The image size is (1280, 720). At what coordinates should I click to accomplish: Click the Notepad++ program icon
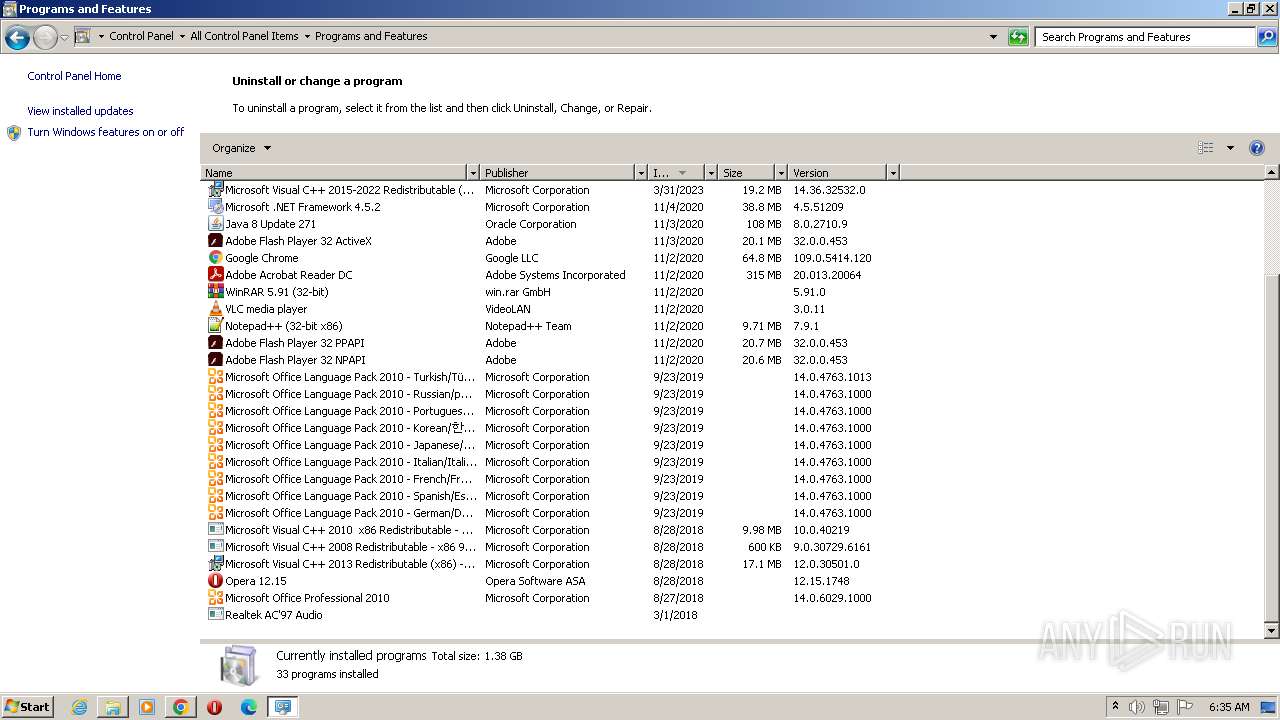(x=215, y=326)
